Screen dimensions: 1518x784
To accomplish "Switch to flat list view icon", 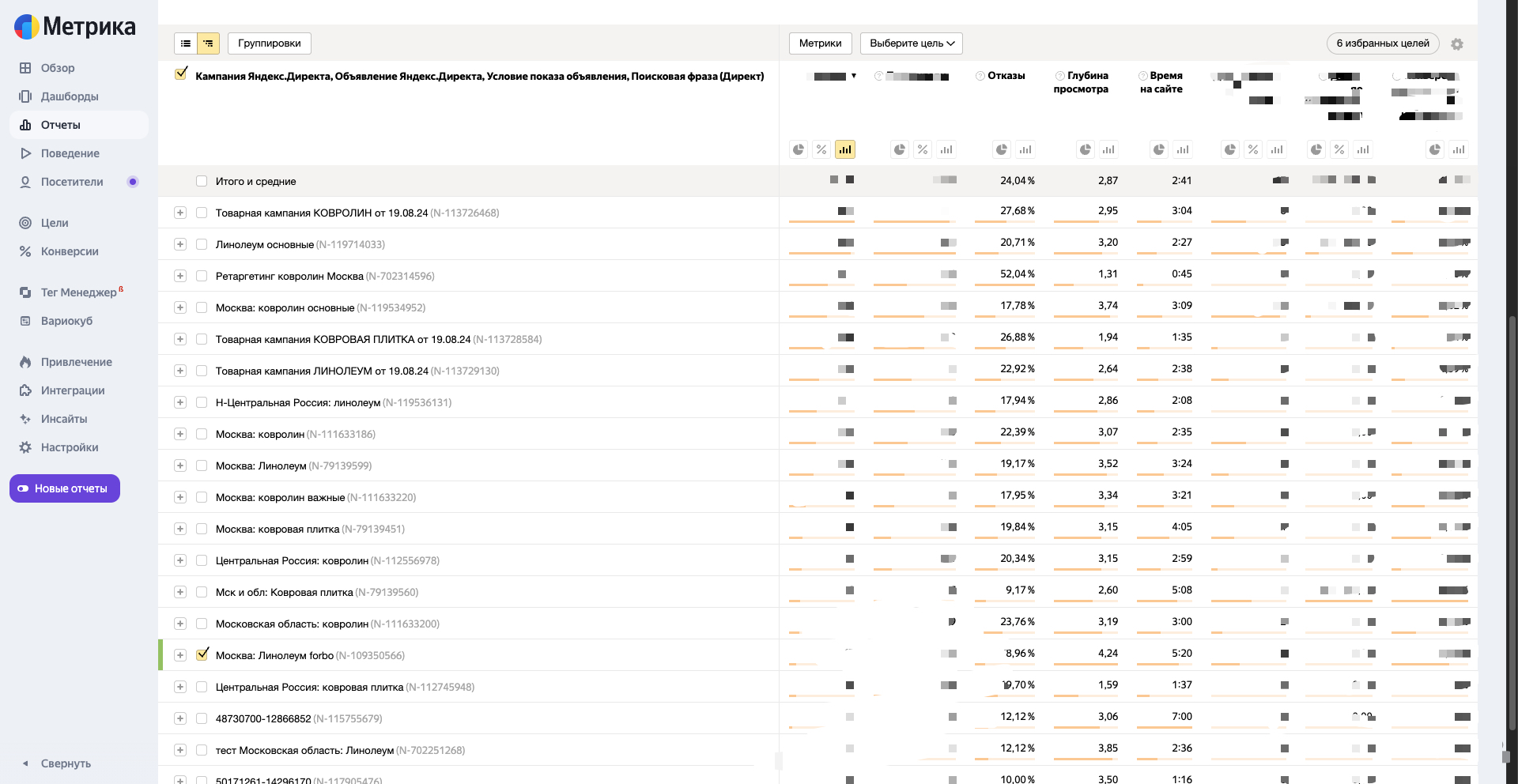I will [x=186, y=43].
